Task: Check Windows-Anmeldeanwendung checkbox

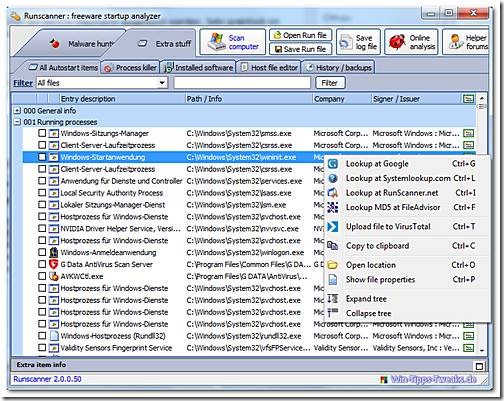Action: [42, 252]
